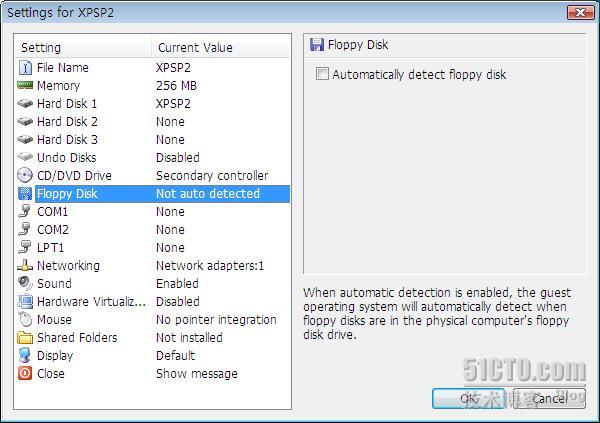Click the Disabled value for Hardware Virtualization
The height and width of the screenshot is (423, 600).
[x=178, y=302]
